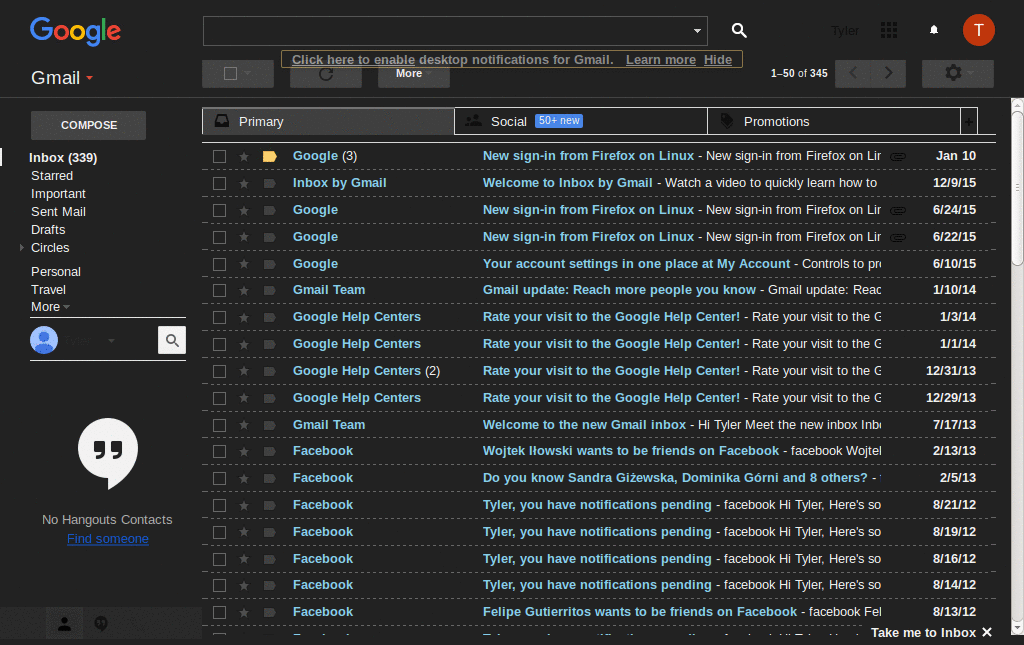Click the Find someone link
This screenshot has height=645, width=1024.
point(107,538)
